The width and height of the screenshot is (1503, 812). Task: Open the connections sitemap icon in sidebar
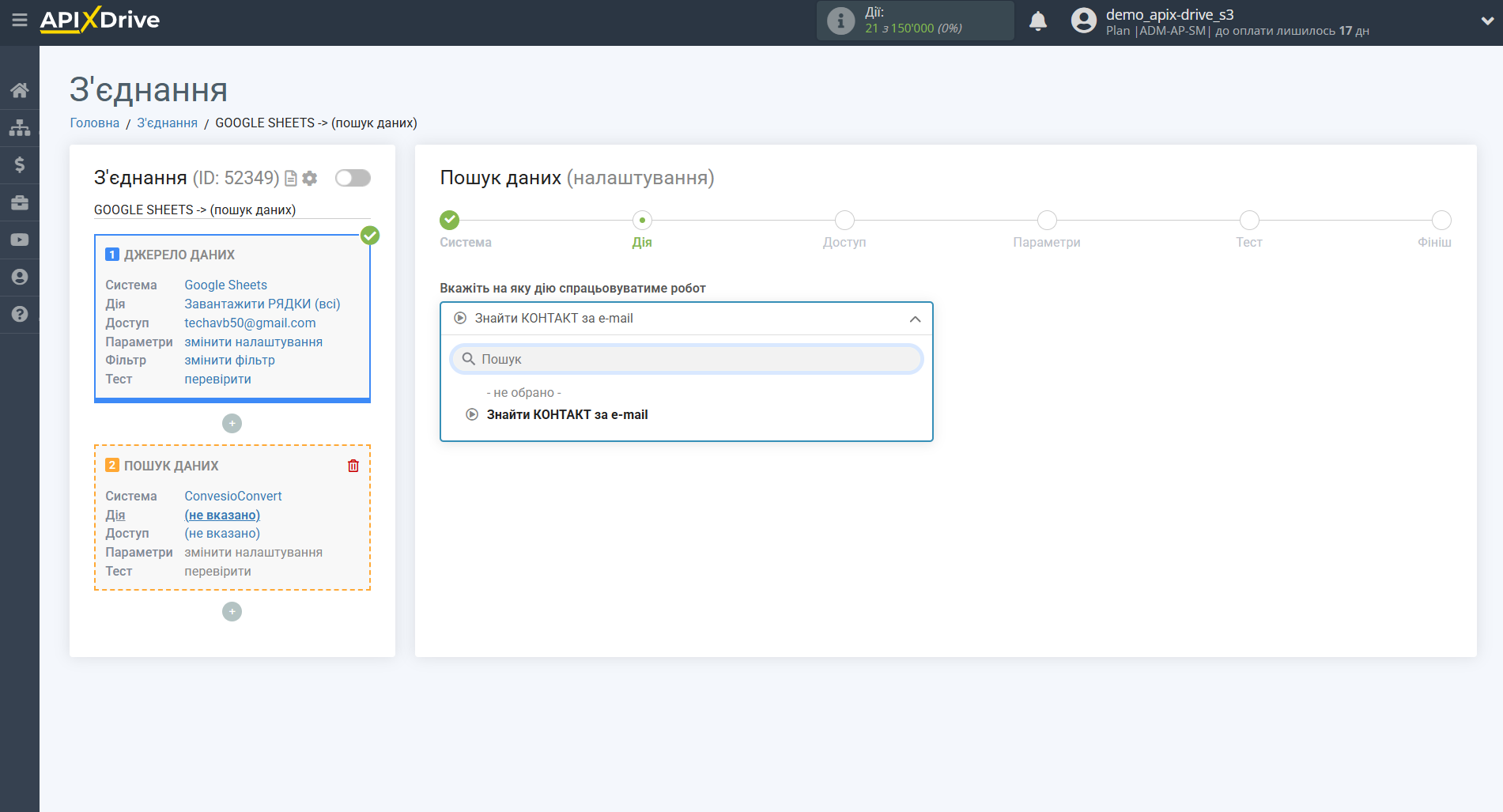coord(20,127)
